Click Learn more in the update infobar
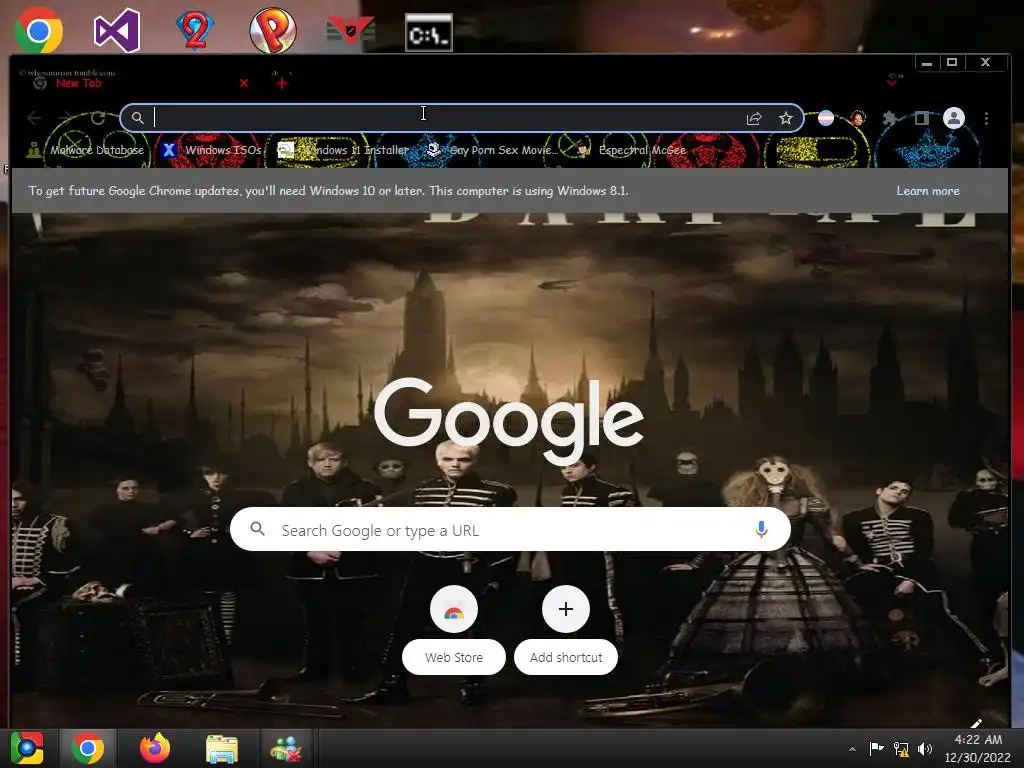This screenshot has width=1024, height=768. coord(928,191)
